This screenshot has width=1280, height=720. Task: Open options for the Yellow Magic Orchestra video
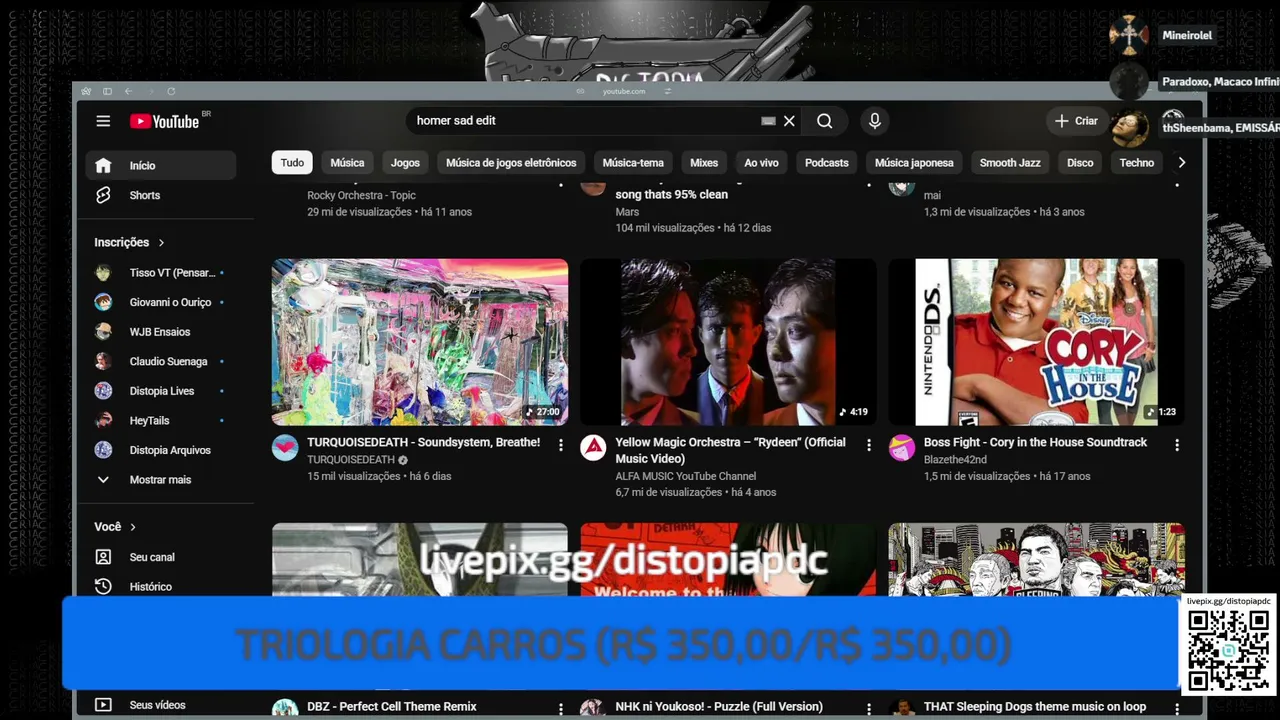tap(868, 445)
